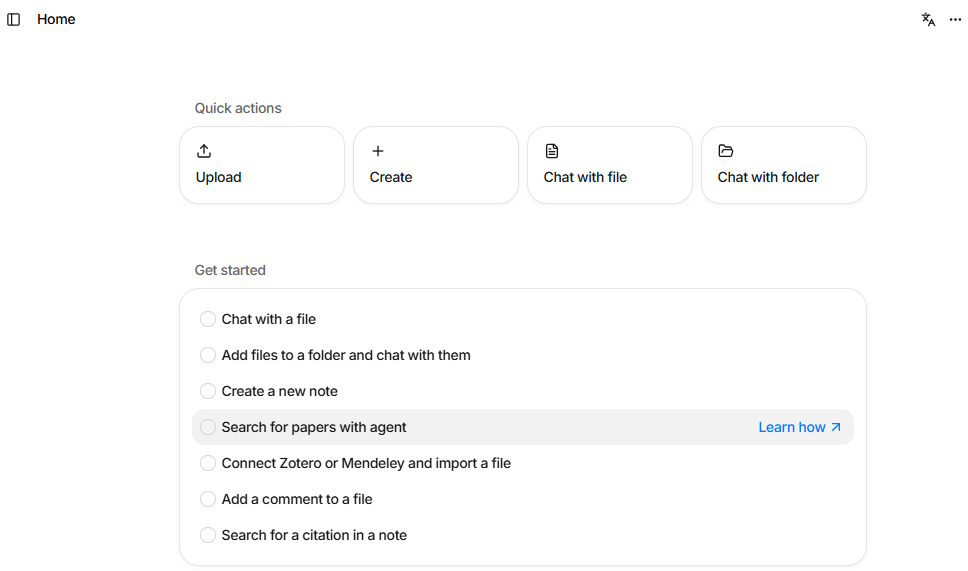Toggle the sidebar panel icon
The height and width of the screenshot is (571, 968).
(x=14, y=19)
